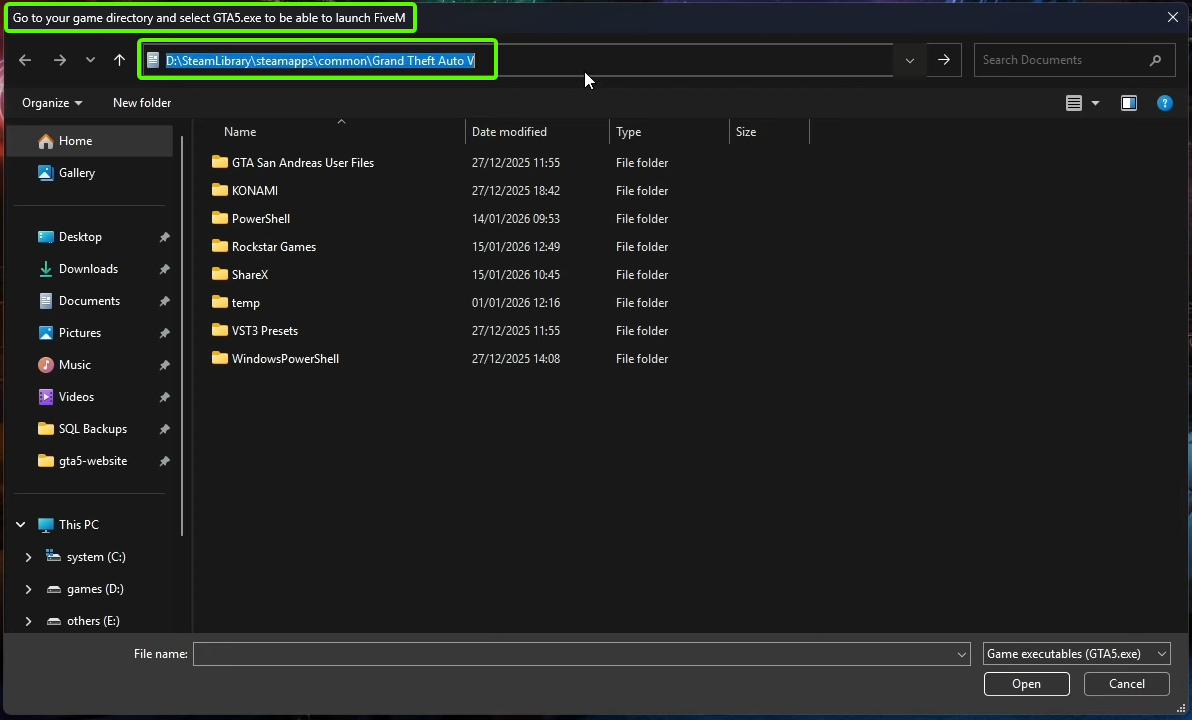Expand the address bar history dropdown
The height and width of the screenshot is (720, 1192).
click(x=909, y=60)
